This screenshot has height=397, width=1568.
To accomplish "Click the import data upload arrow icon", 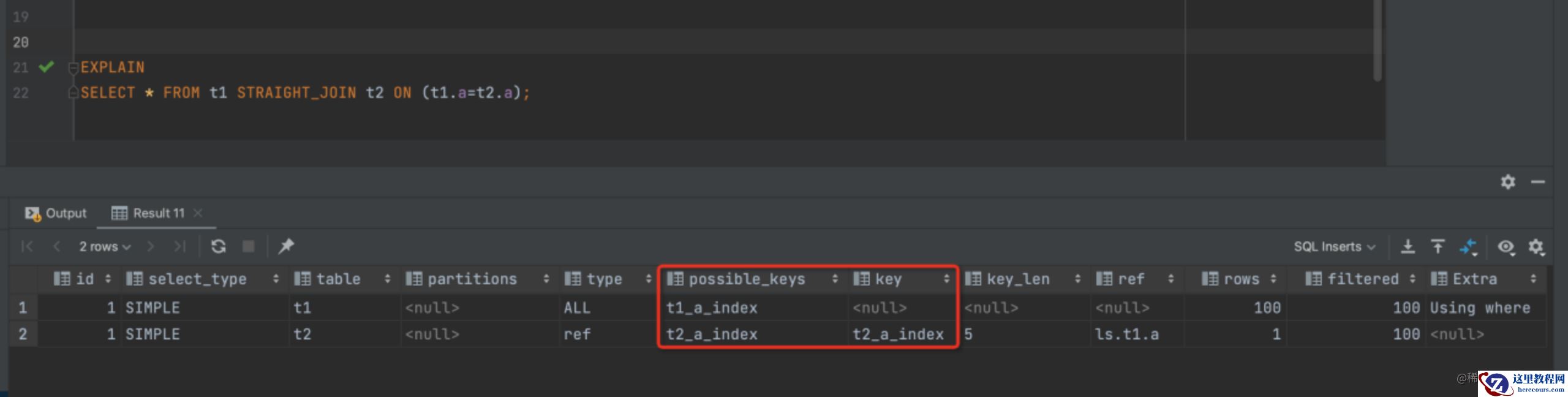I will 1438,246.
